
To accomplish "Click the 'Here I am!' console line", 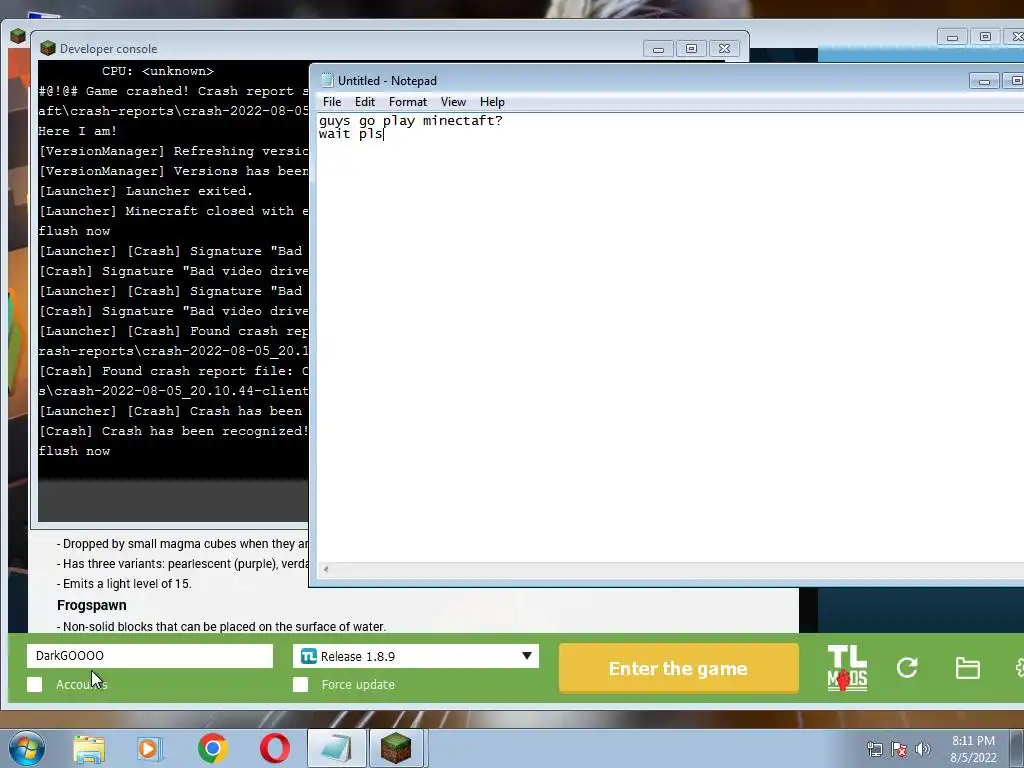I will pyautogui.click(x=78, y=131).
